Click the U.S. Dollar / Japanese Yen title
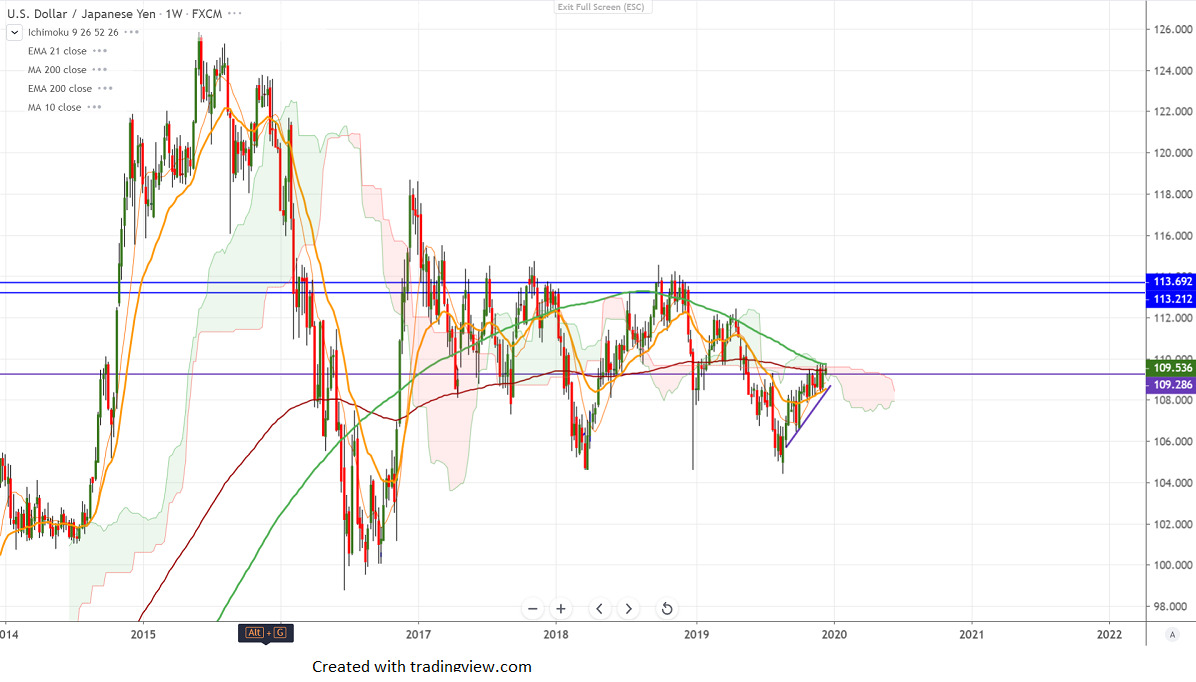This screenshot has height=682, width=1196. click(81, 14)
